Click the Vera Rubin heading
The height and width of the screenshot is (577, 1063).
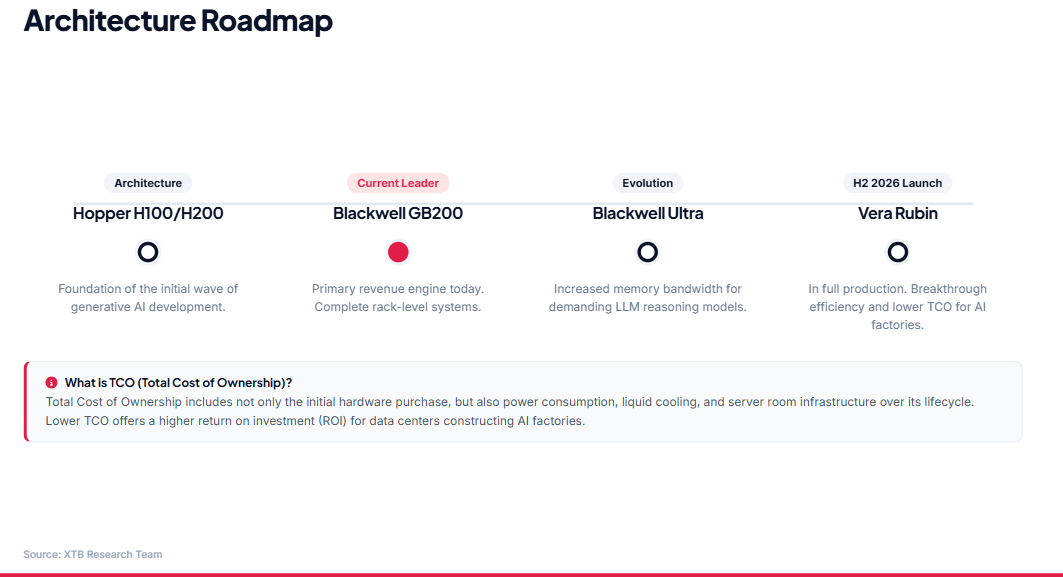[x=898, y=213]
